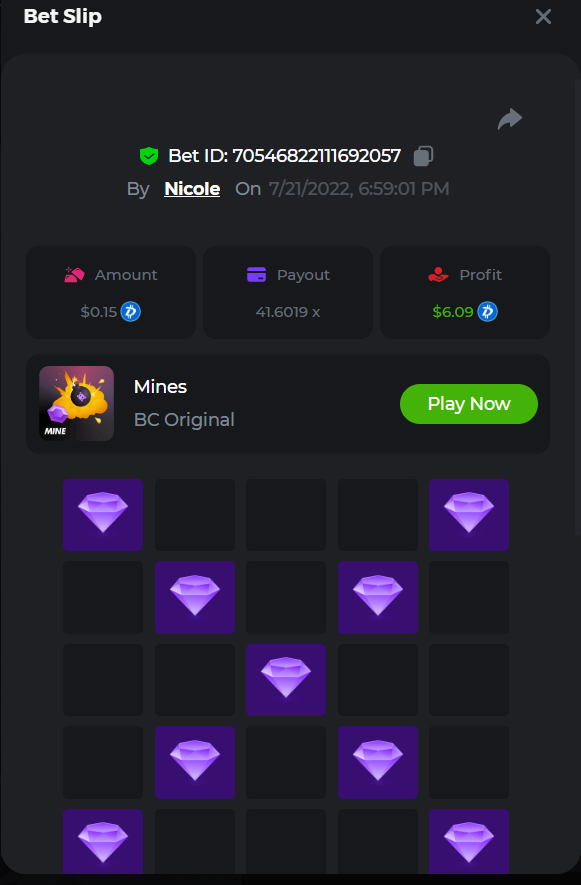
Task: Click the Amount chips icon
Action: [74, 275]
